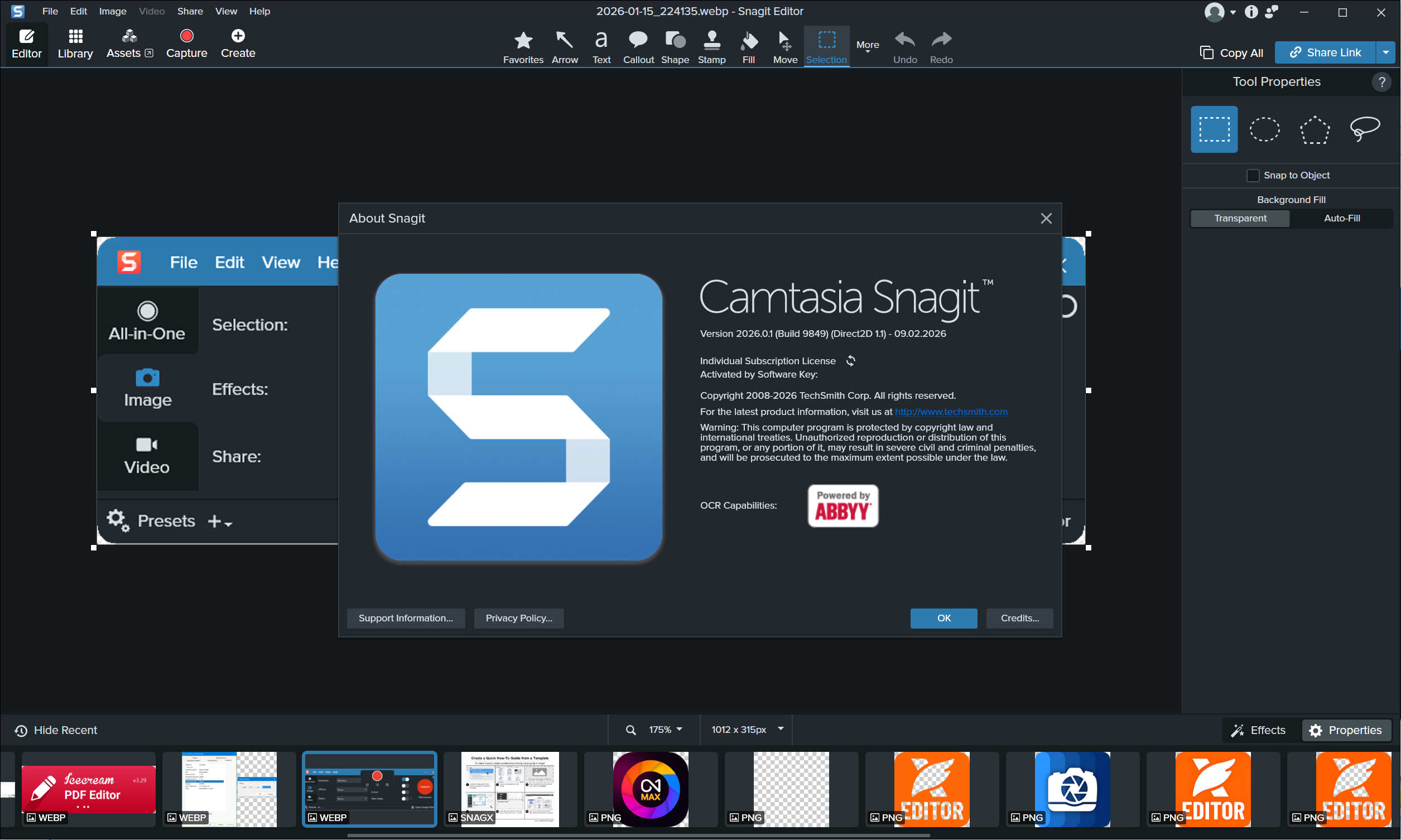This screenshot has width=1401, height=840.
Task: Select the Arrow tool
Action: click(565, 46)
